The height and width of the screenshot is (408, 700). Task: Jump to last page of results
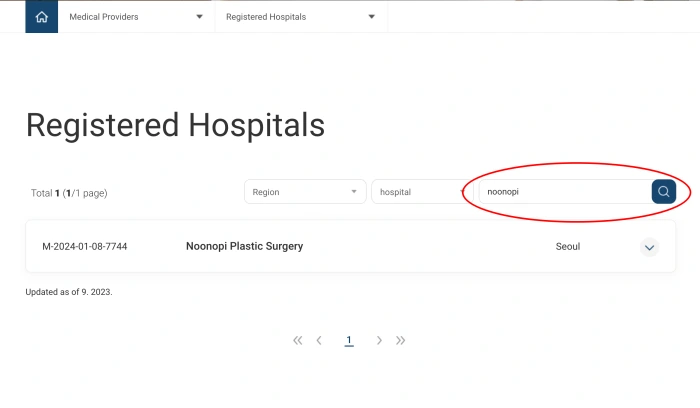pos(400,341)
